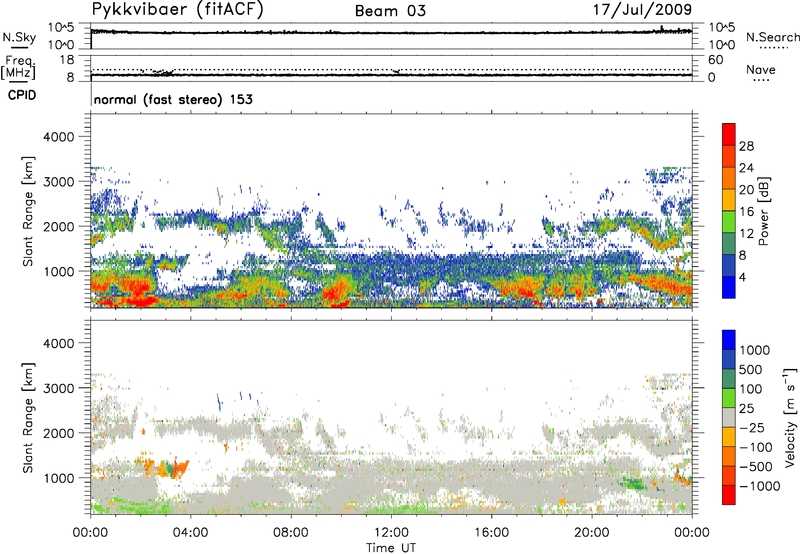Select the 500 label on the velocity color bar

point(751,369)
